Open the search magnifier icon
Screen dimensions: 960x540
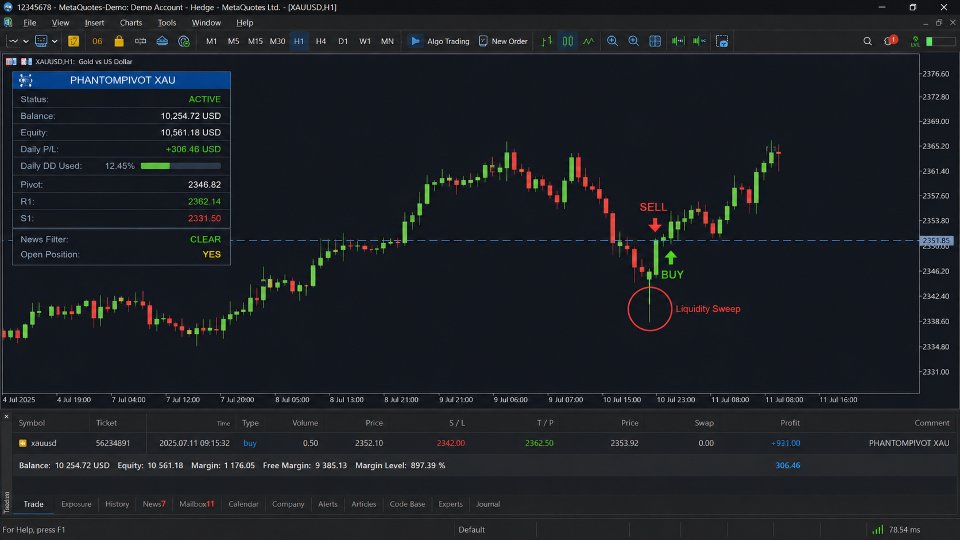(867, 41)
